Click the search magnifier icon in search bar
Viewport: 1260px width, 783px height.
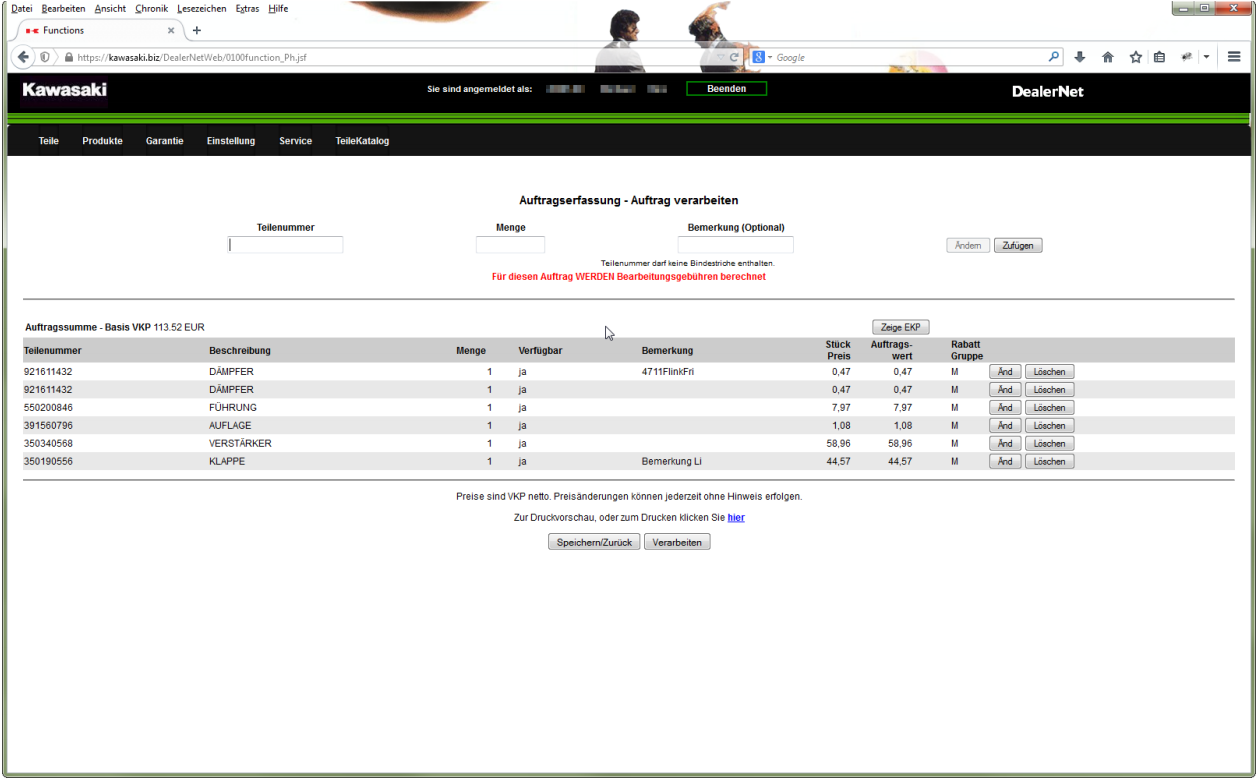pos(1054,57)
